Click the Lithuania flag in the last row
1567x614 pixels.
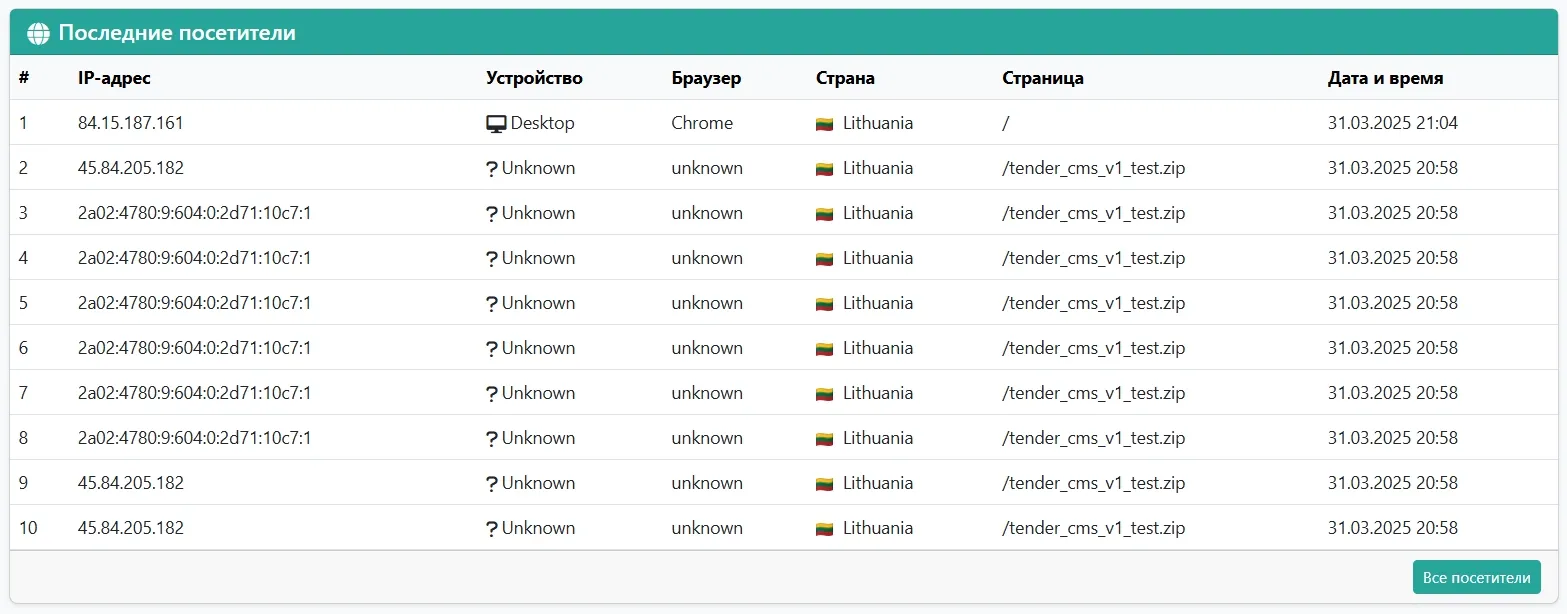tap(825, 527)
